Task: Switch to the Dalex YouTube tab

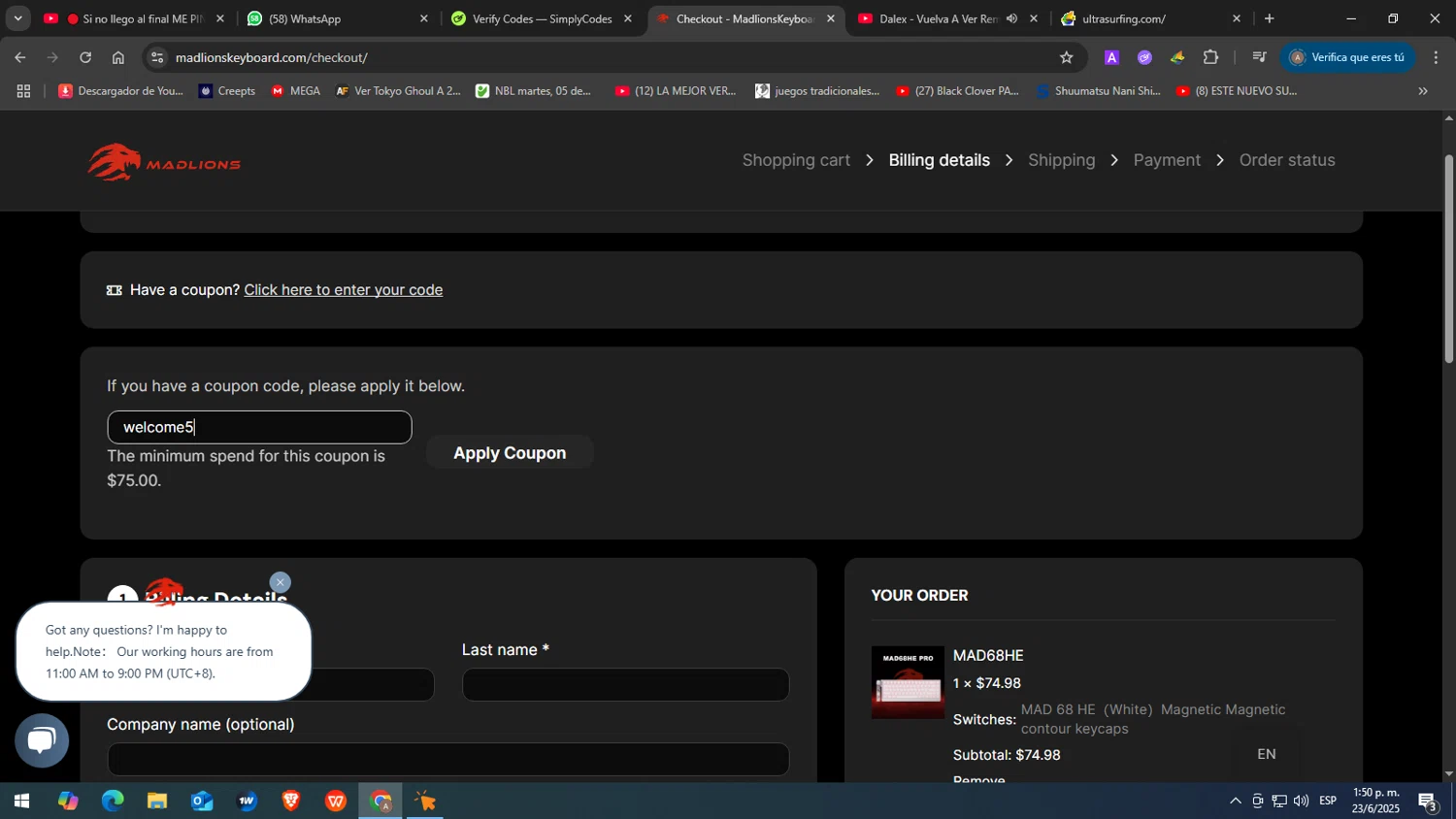Action: click(938, 18)
